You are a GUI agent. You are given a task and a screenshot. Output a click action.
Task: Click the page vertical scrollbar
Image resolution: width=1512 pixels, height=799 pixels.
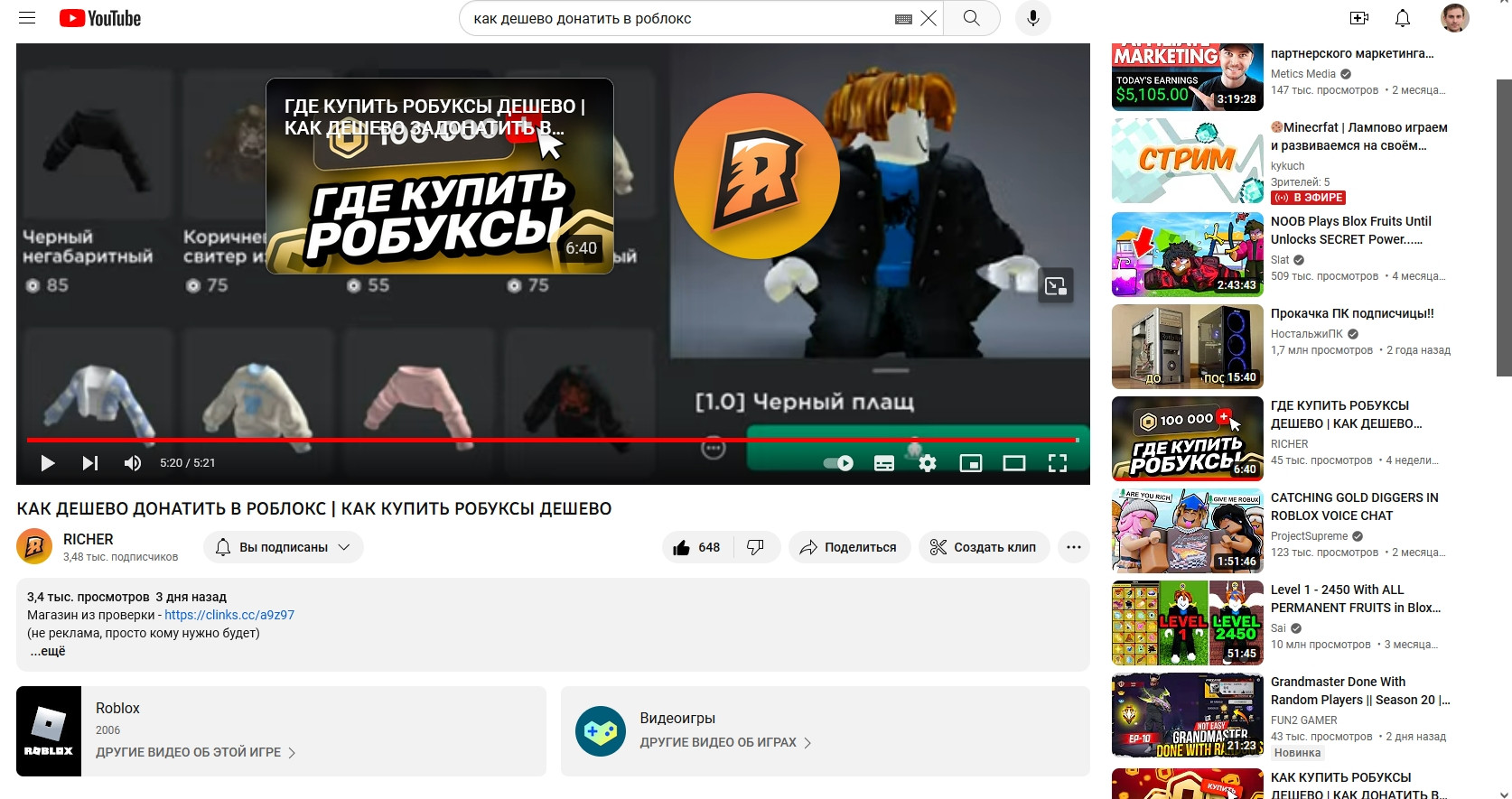1504,228
